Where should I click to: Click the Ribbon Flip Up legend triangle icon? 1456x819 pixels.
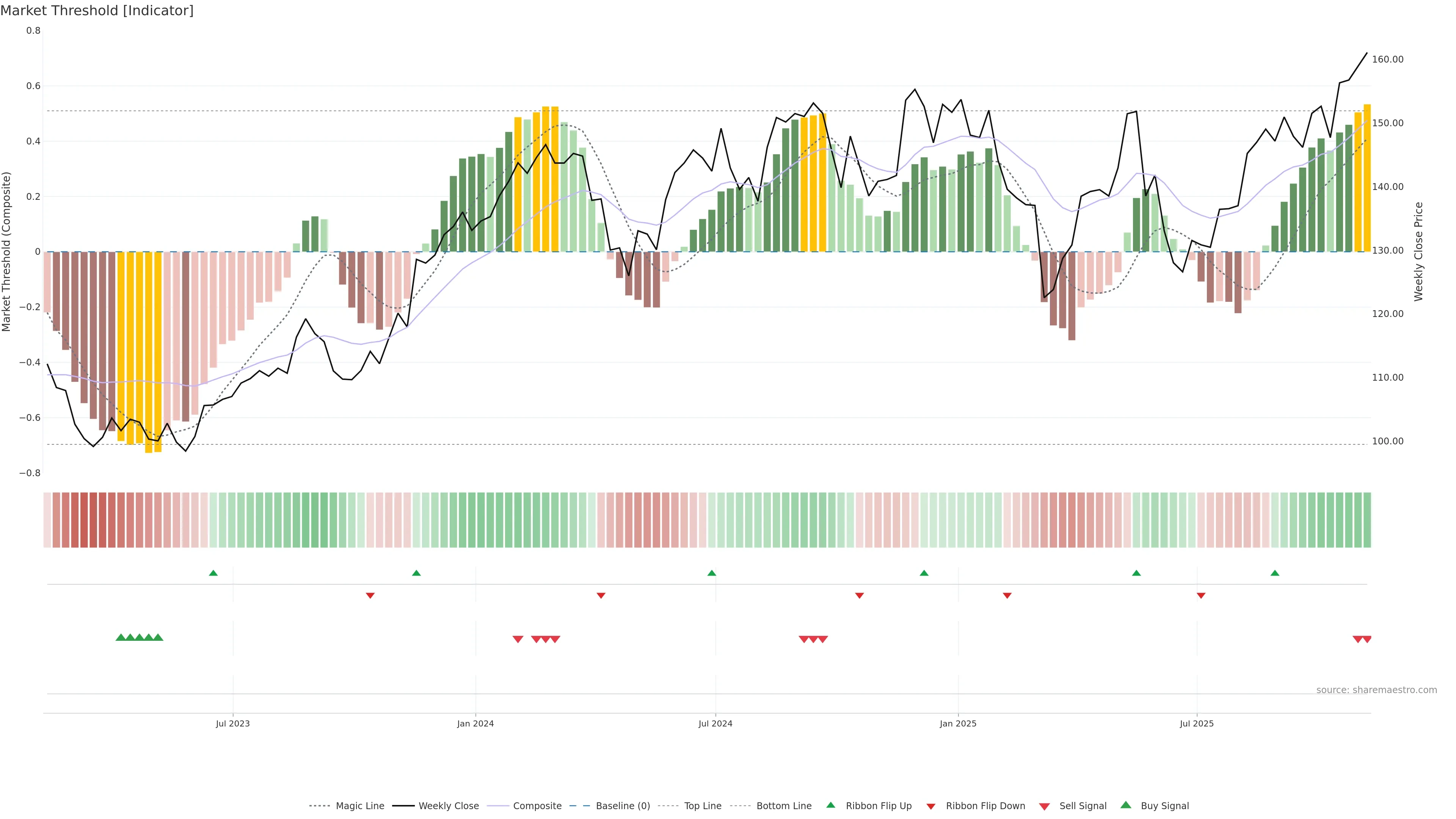coord(830,805)
